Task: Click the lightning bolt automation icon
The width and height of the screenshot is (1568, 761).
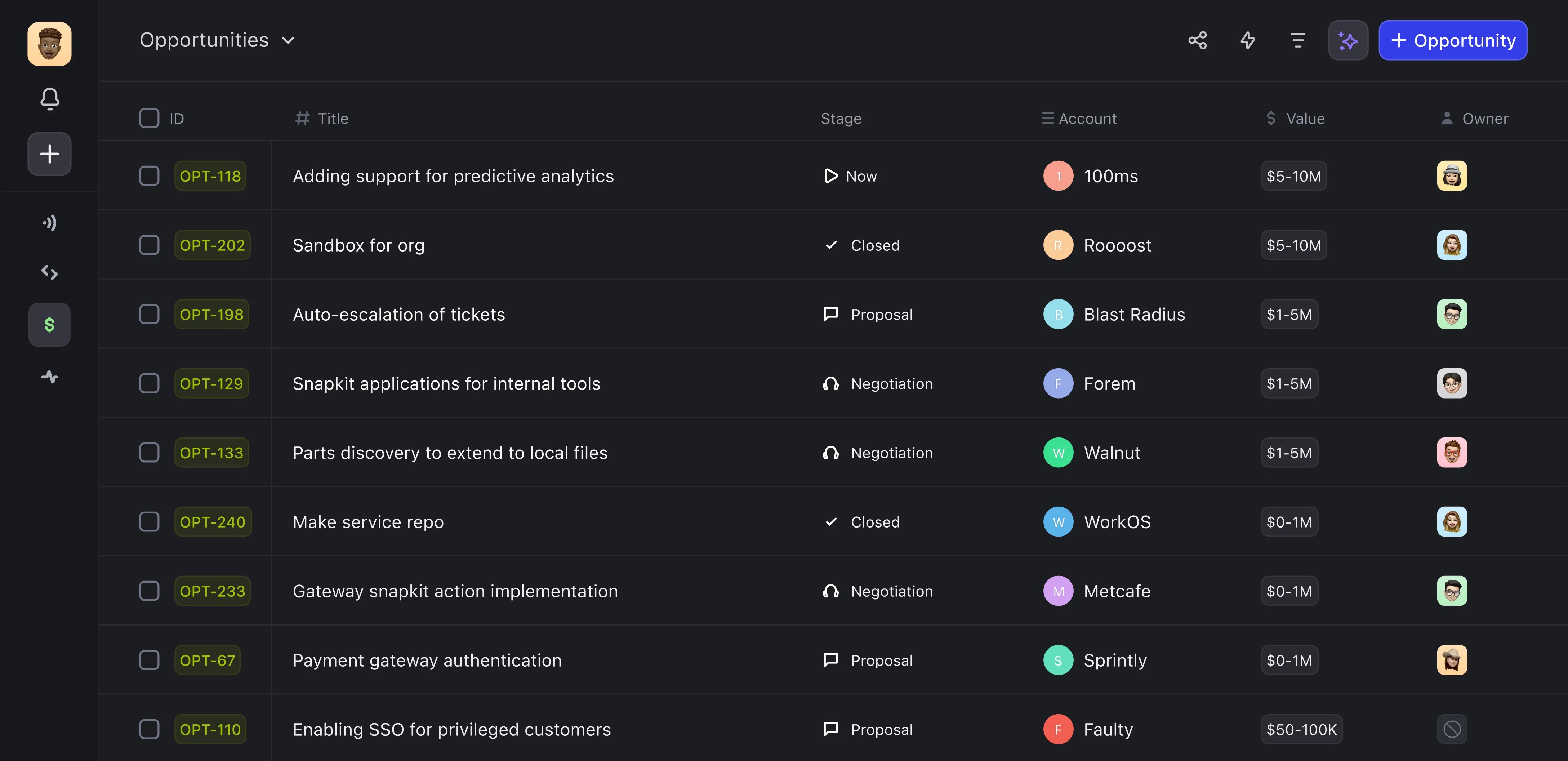Action: [x=1247, y=40]
